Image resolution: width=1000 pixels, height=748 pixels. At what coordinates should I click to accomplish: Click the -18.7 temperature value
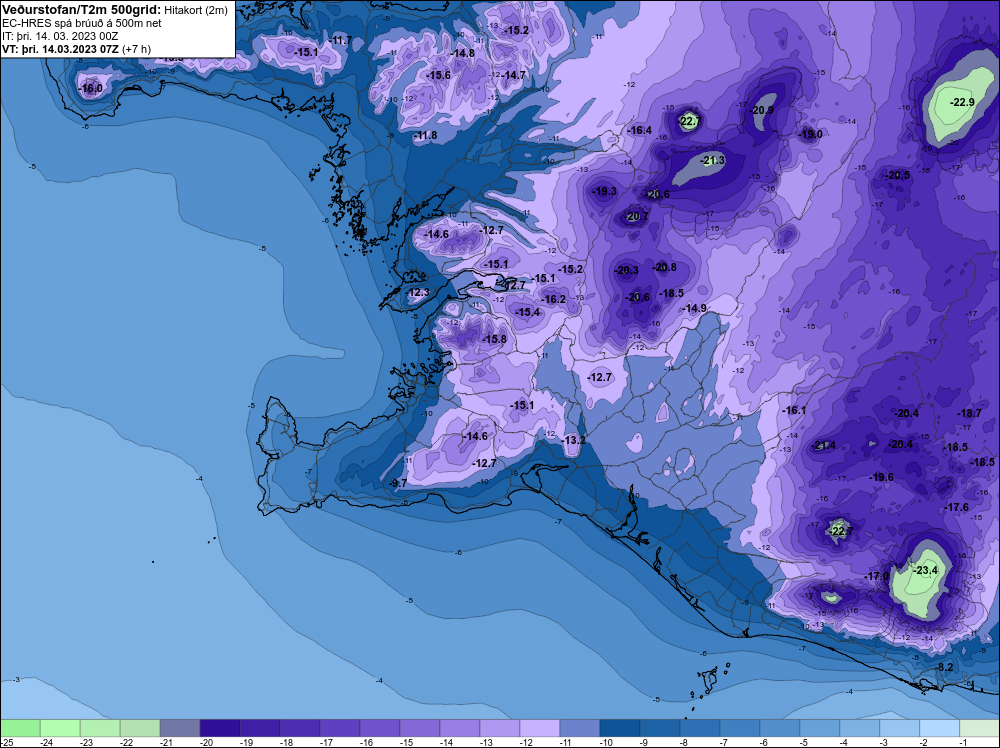point(969,413)
